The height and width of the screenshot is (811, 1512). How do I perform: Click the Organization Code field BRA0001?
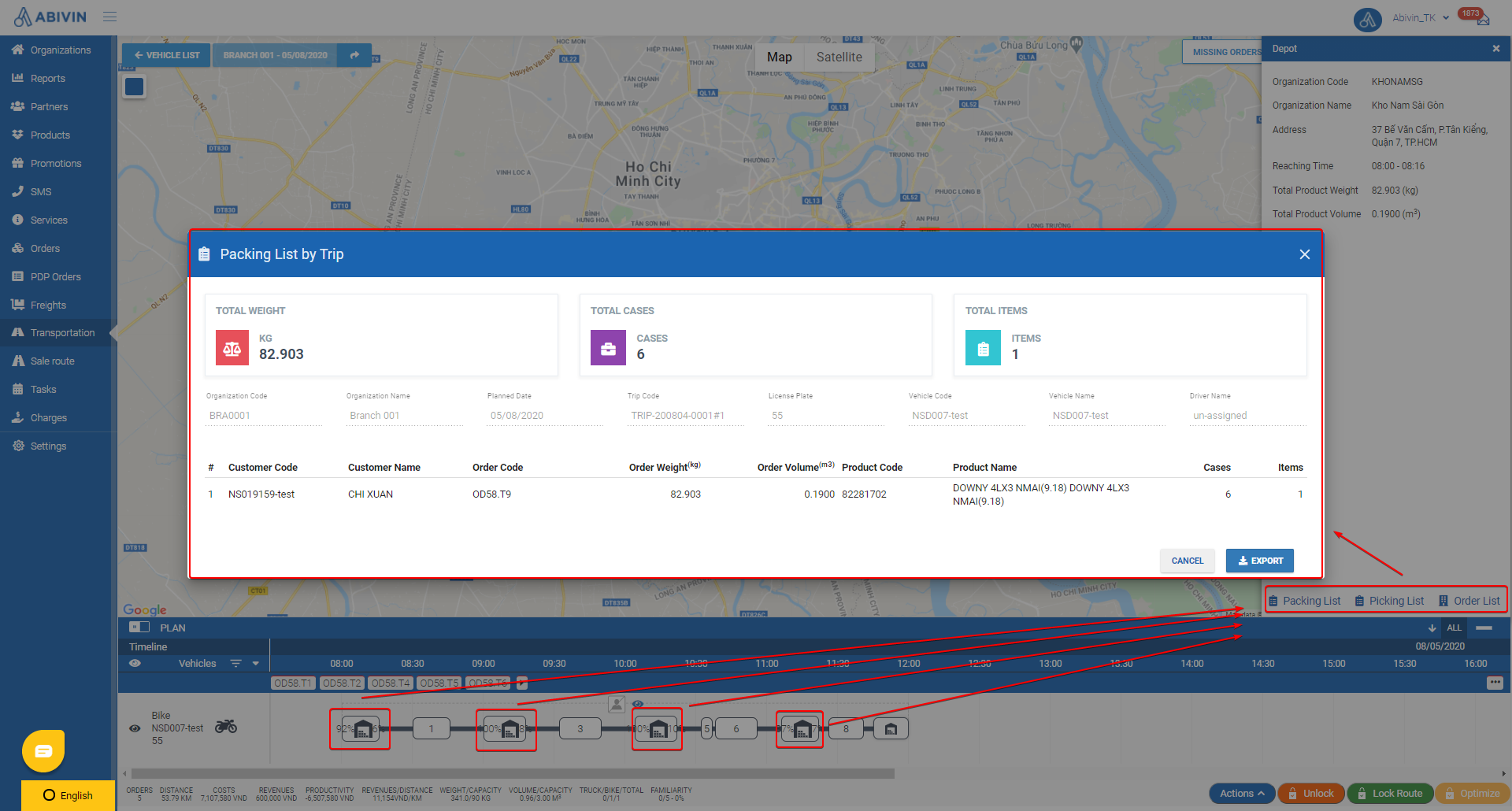point(264,415)
